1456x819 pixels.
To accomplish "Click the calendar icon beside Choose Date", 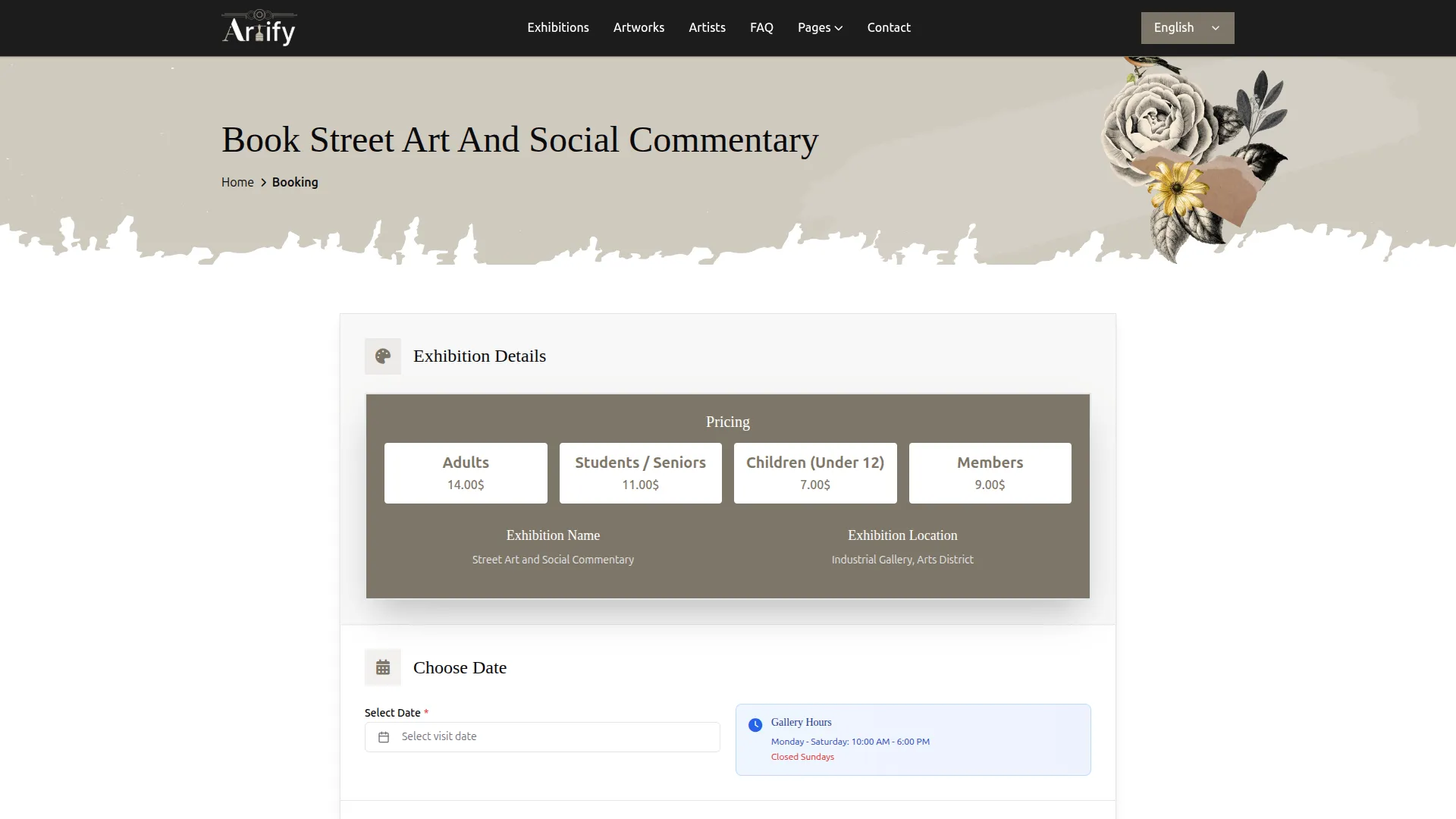I will (x=383, y=667).
